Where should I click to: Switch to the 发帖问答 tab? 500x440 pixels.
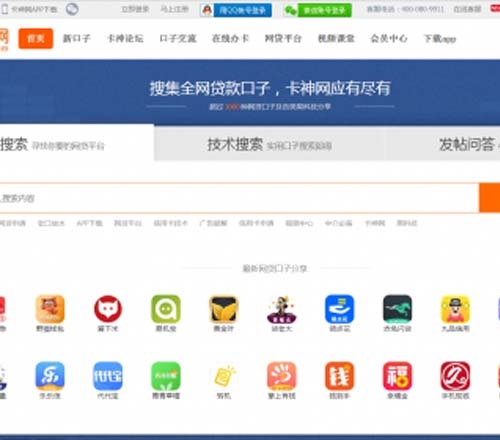point(443,144)
